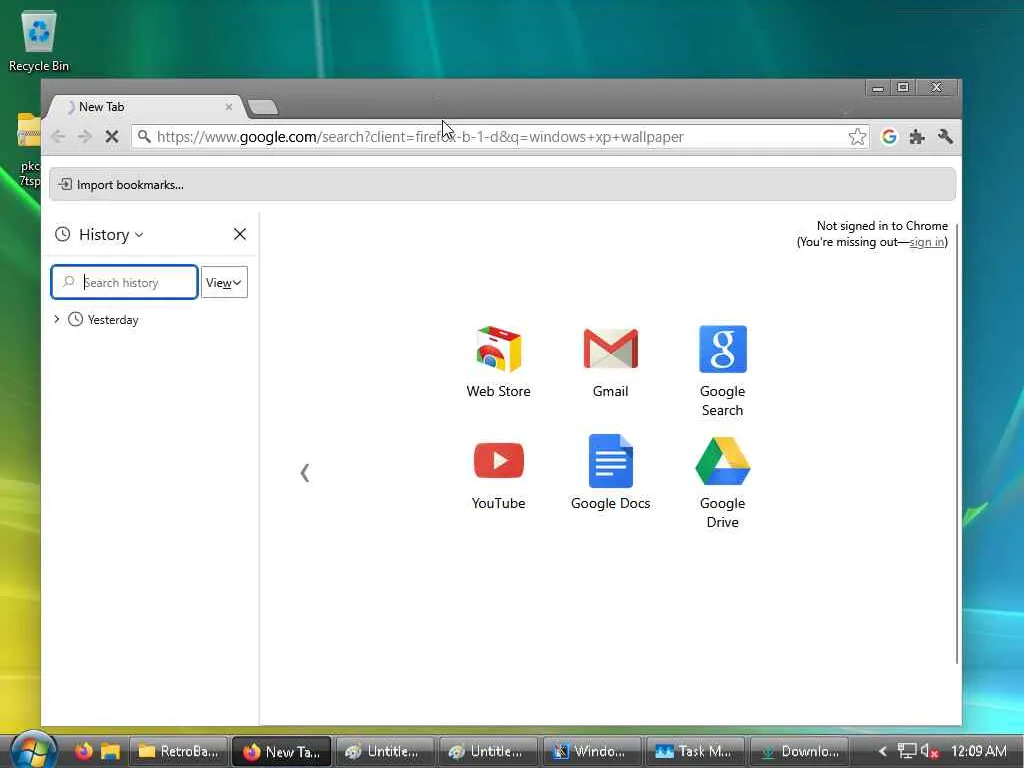Select the zipped folder desktop icon
Image resolution: width=1024 pixels, height=768 pixels.
click(x=28, y=150)
